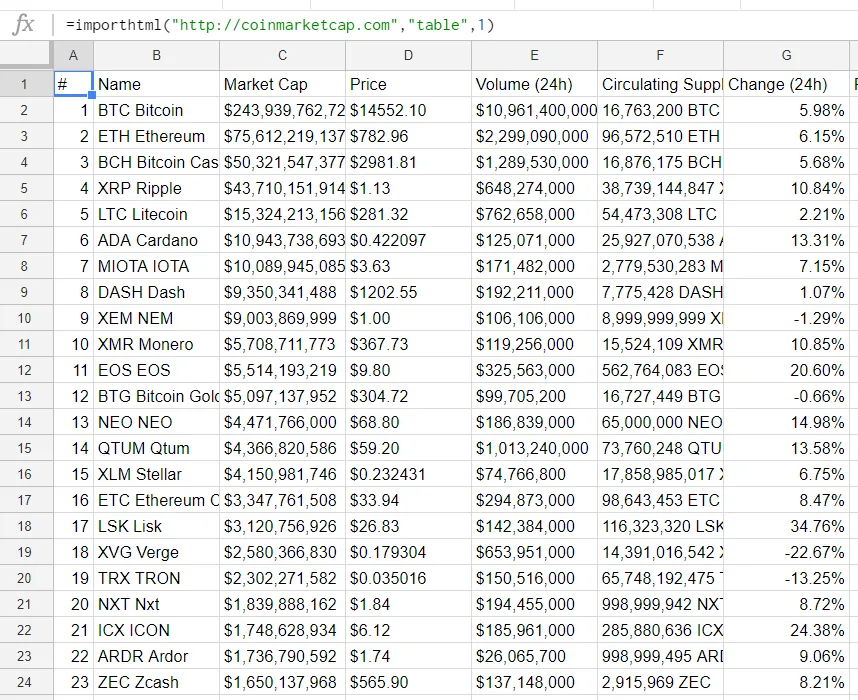Click the 'QTUM Qtum' cell

[156, 448]
